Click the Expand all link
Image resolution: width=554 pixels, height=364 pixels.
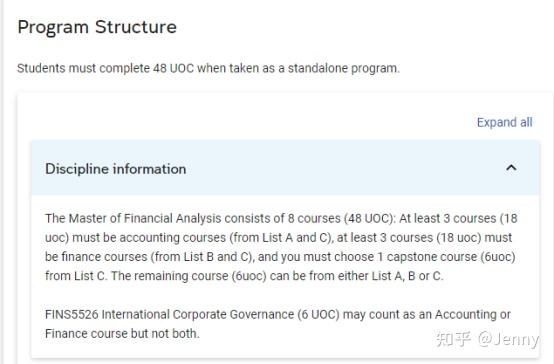pyautogui.click(x=505, y=122)
